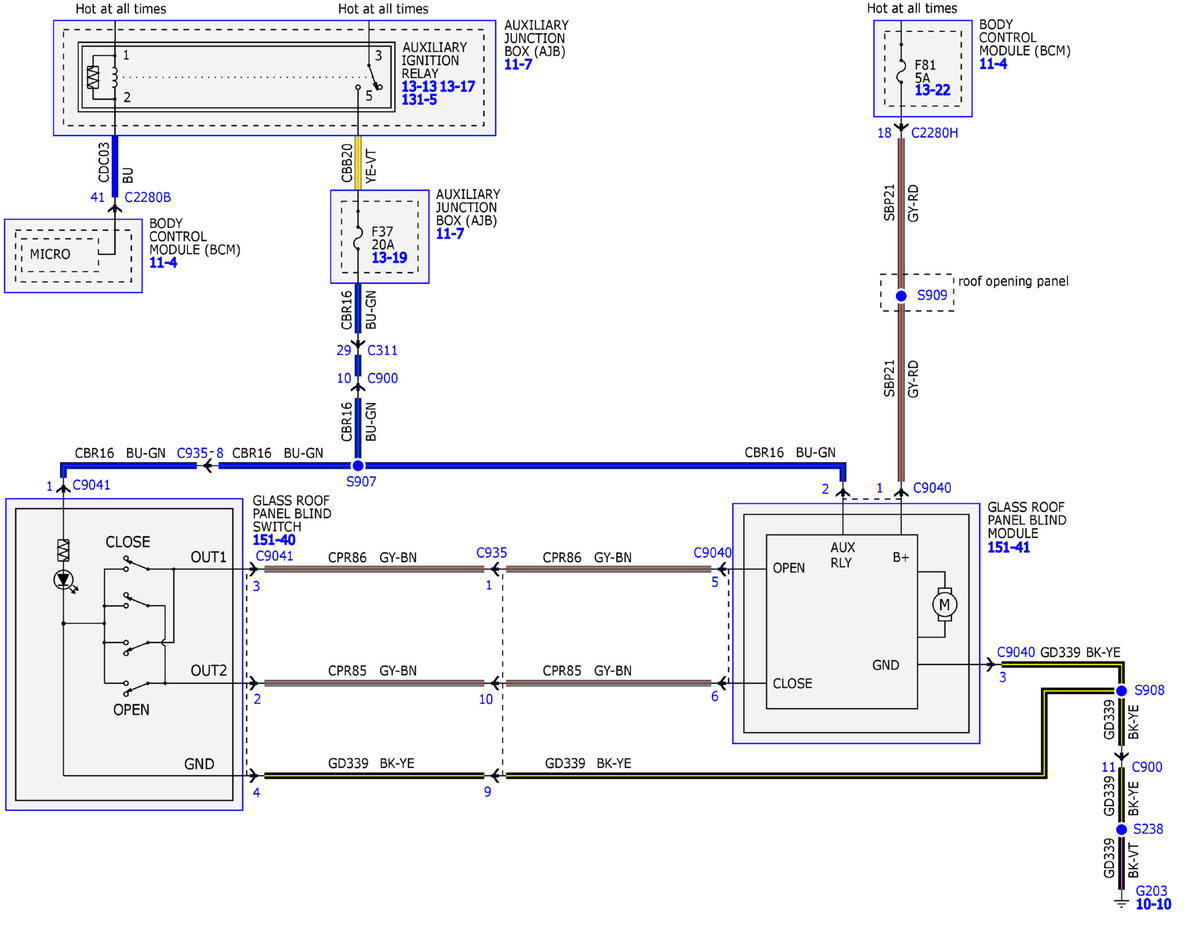Click the AUX RLY terminal label
The width and height of the screenshot is (1200, 927).
tap(842, 555)
